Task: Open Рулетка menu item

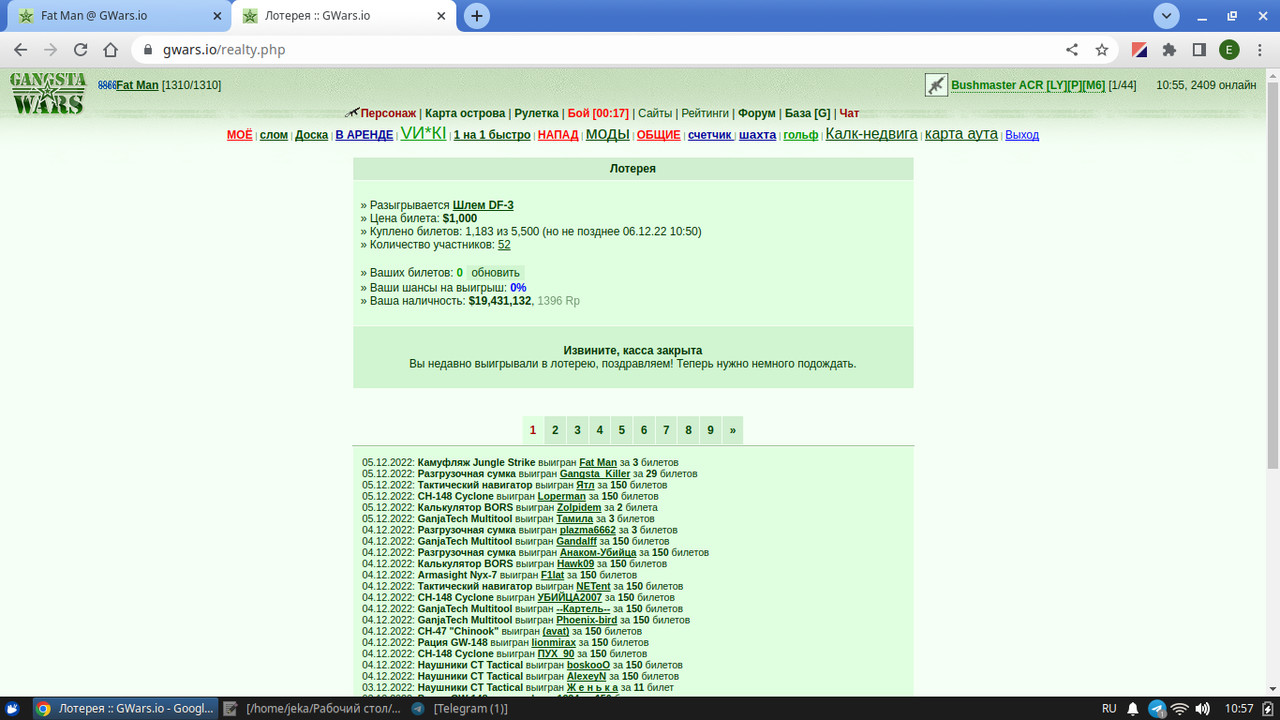Action: point(536,113)
